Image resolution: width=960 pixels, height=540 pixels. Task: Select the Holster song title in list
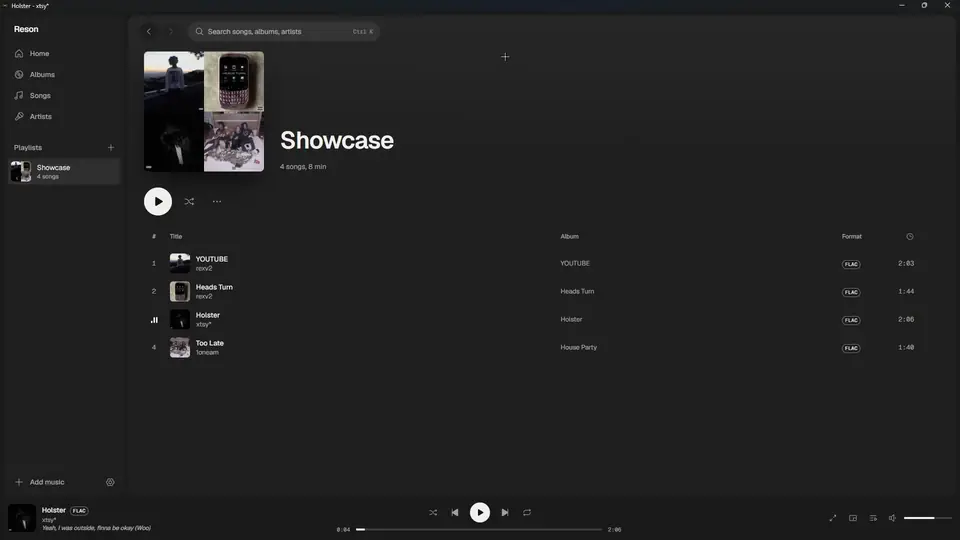208,315
